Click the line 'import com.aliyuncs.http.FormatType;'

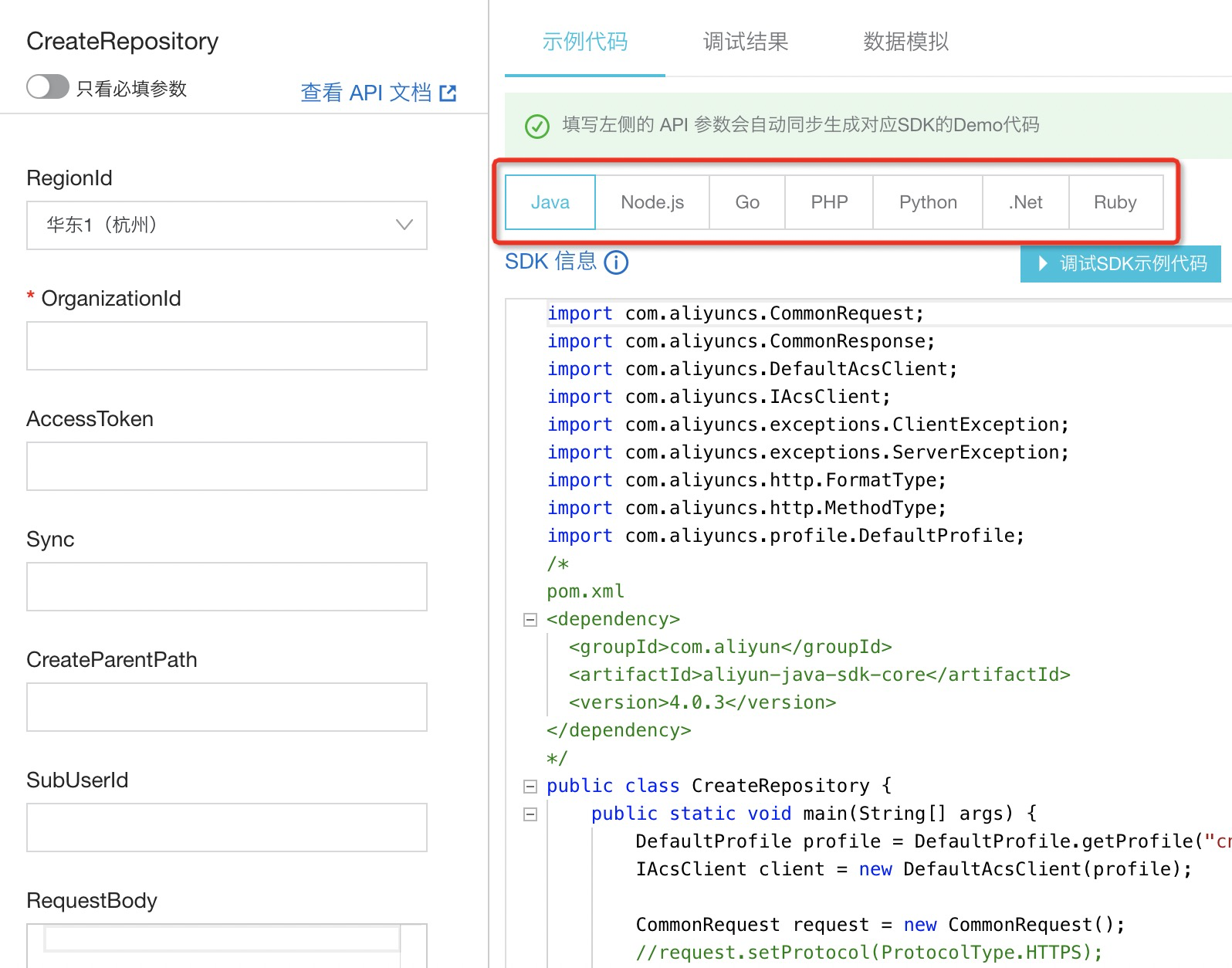point(746,480)
